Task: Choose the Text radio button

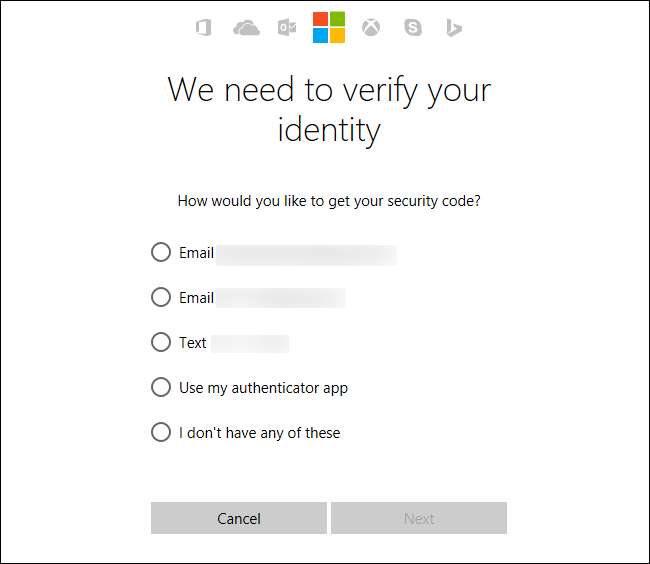Action: (161, 342)
